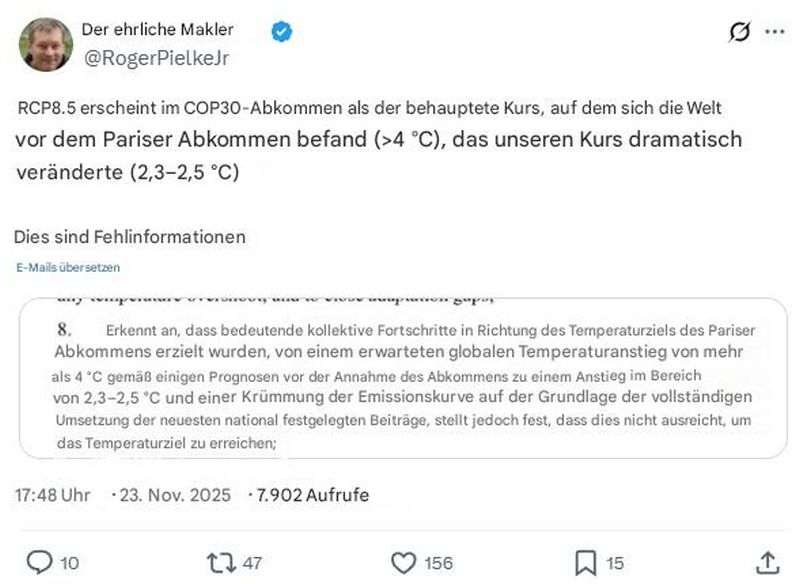Click the share upload icon
The image size is (800, 584).
click(x=767, y=562)
